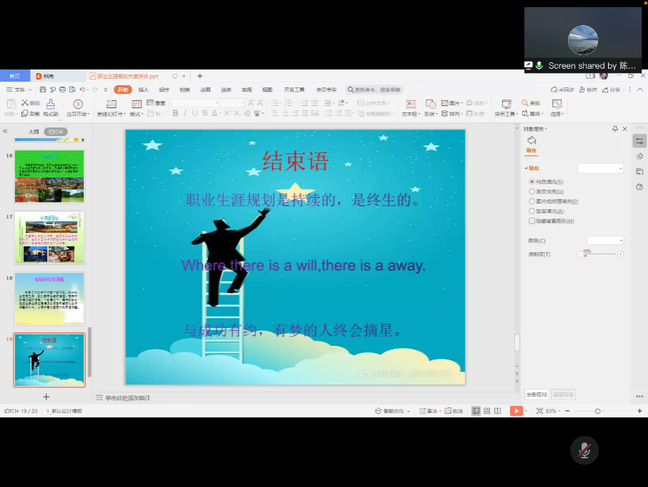The width and height of the screenshot is (648, 487).
Task: Open help icon in right sidebar
Action: point(639,189)
